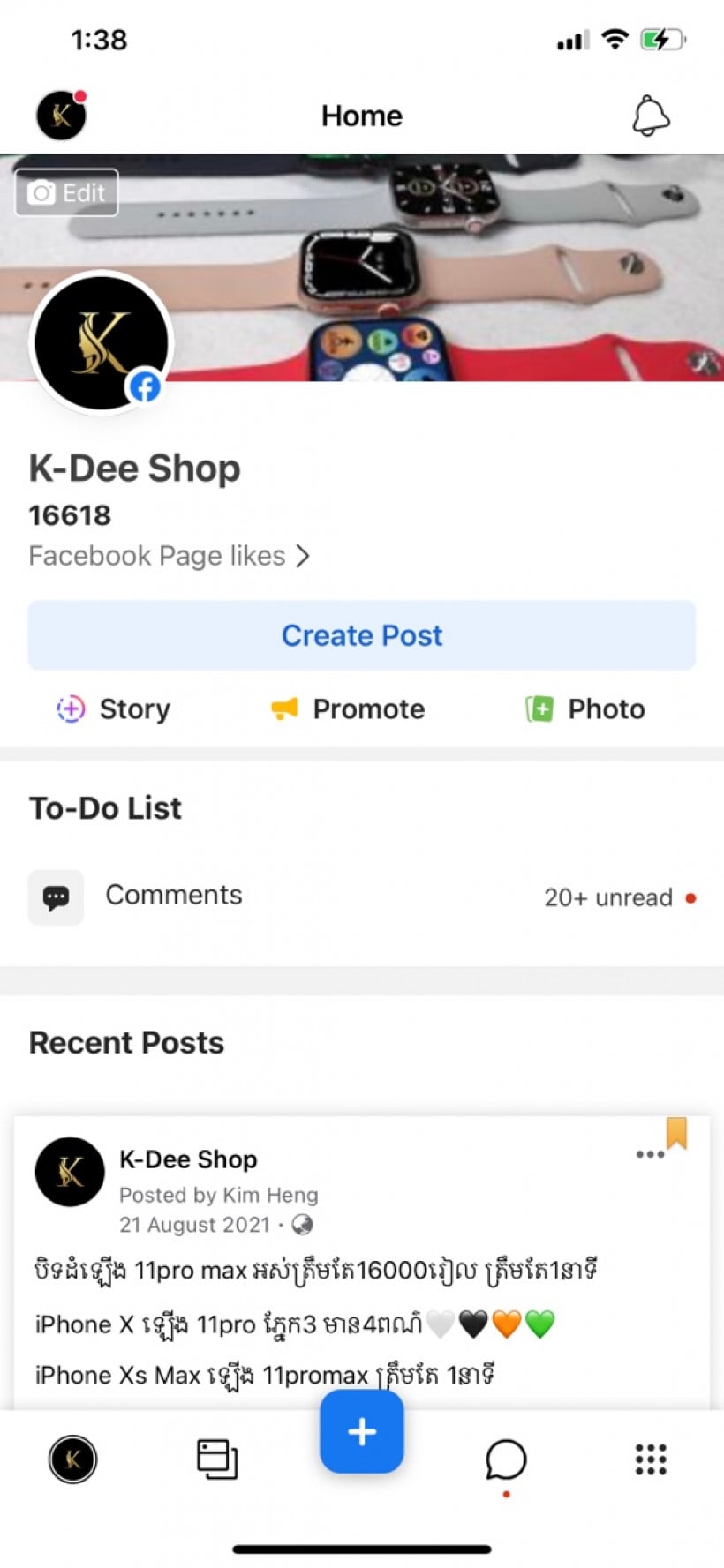Select the K-Dee Shop page icon in bottom bar
The width and height of the screenshot is (724, 1568).
(72, 1460)
